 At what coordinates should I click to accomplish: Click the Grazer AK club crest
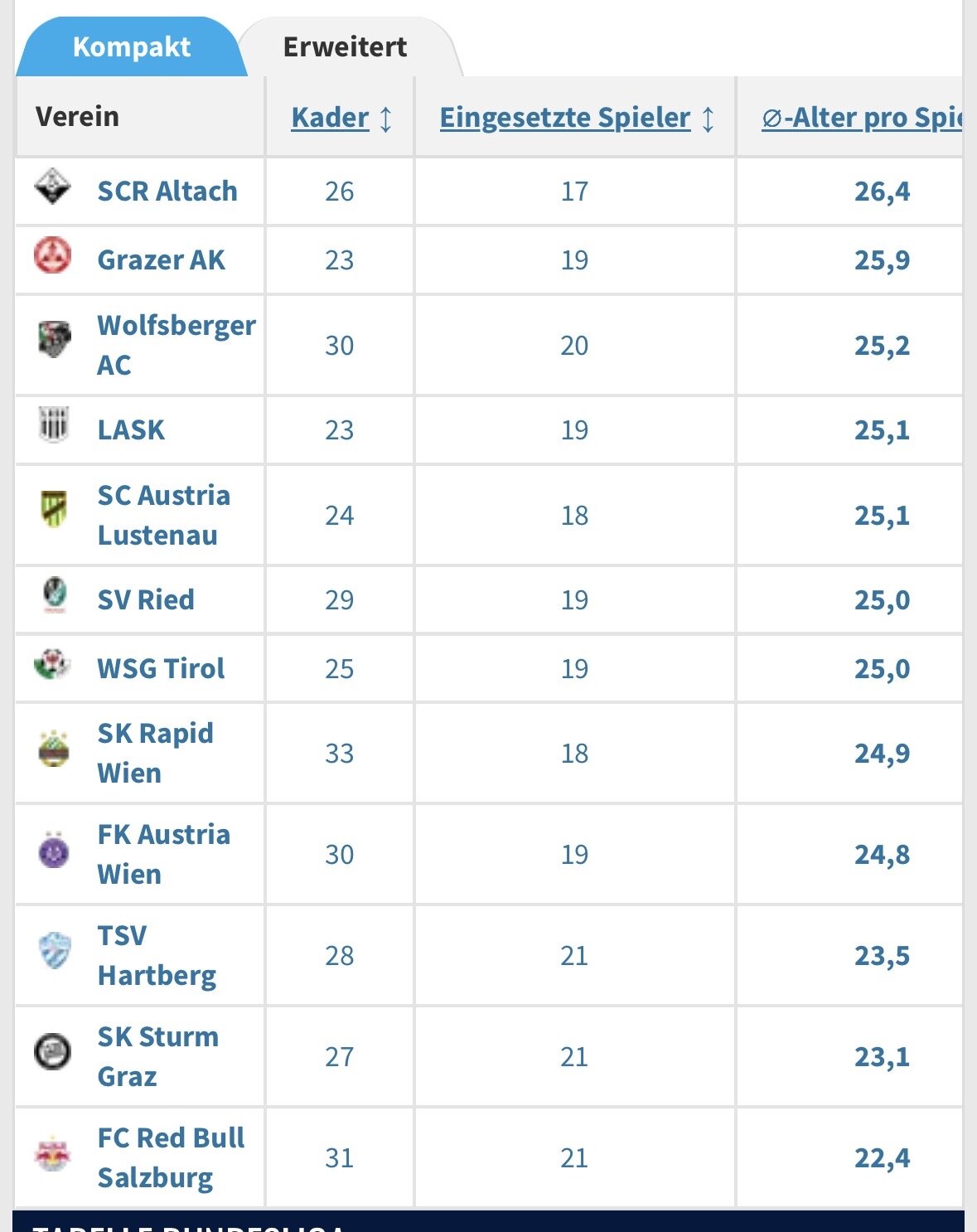(x=52, y=256)
